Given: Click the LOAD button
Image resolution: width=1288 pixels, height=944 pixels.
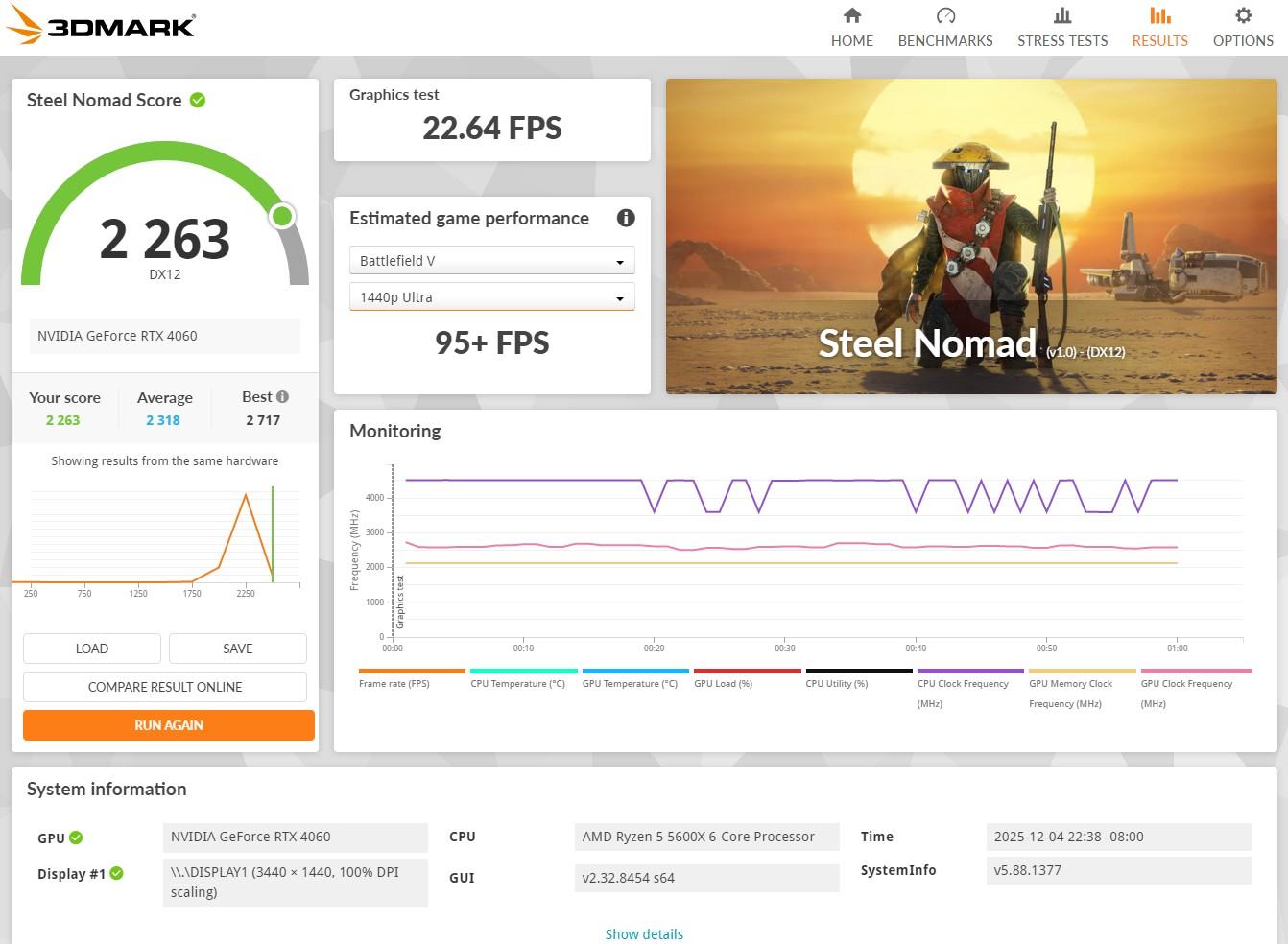Looking at the screenshot, I should [x=92, y=649].
